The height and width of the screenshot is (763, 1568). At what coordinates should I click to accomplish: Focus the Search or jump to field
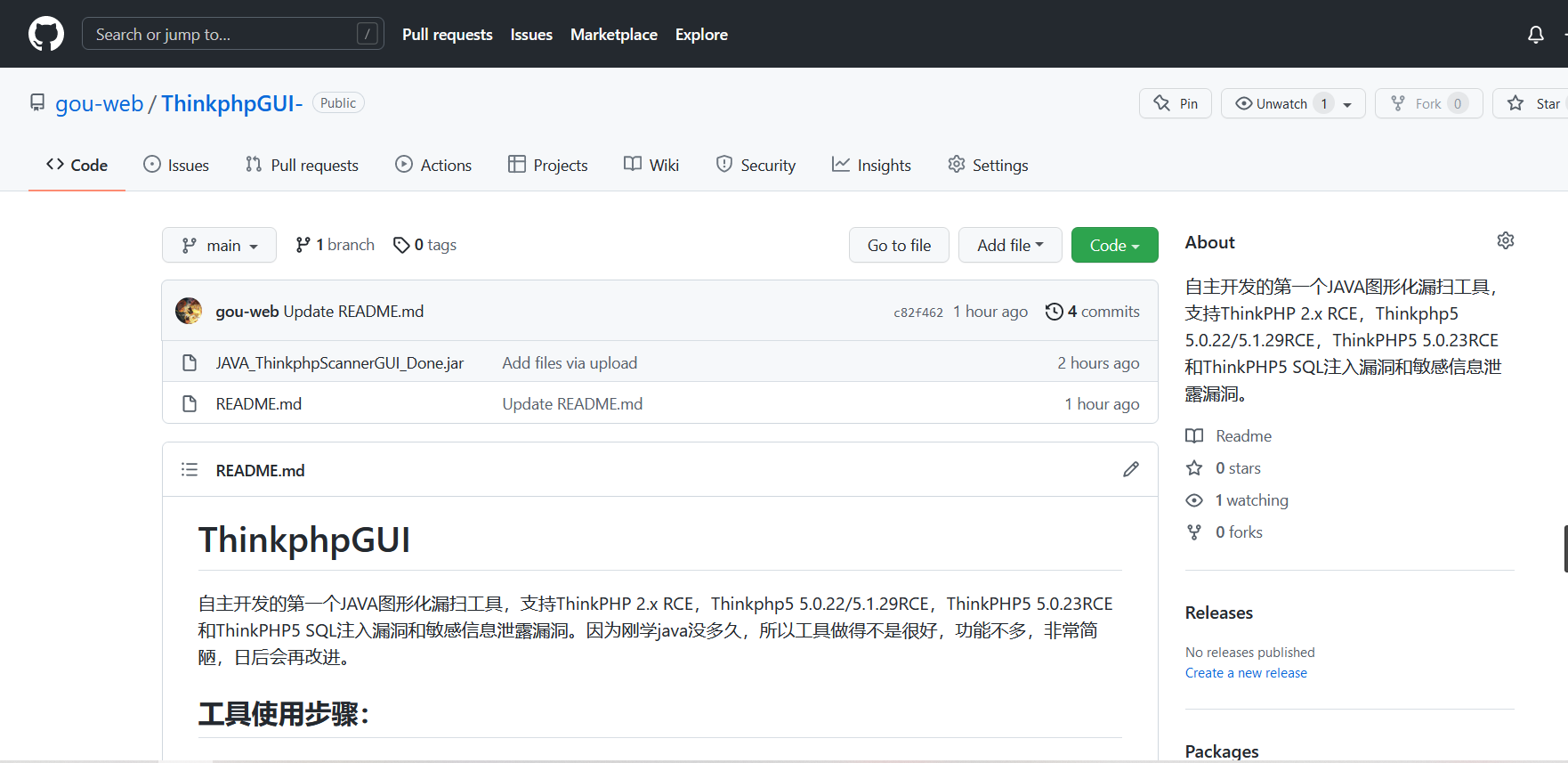coord(233,34)
